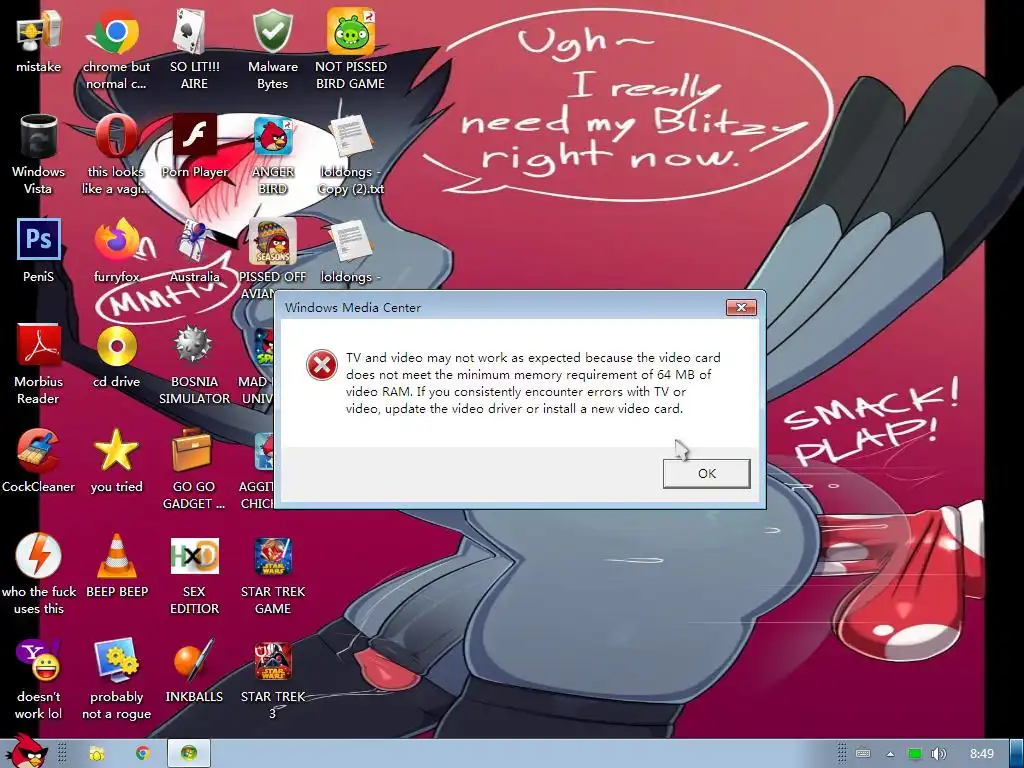
Task: Open the 'furryfox' Firefox shortcut
Action: coord(116,240)
